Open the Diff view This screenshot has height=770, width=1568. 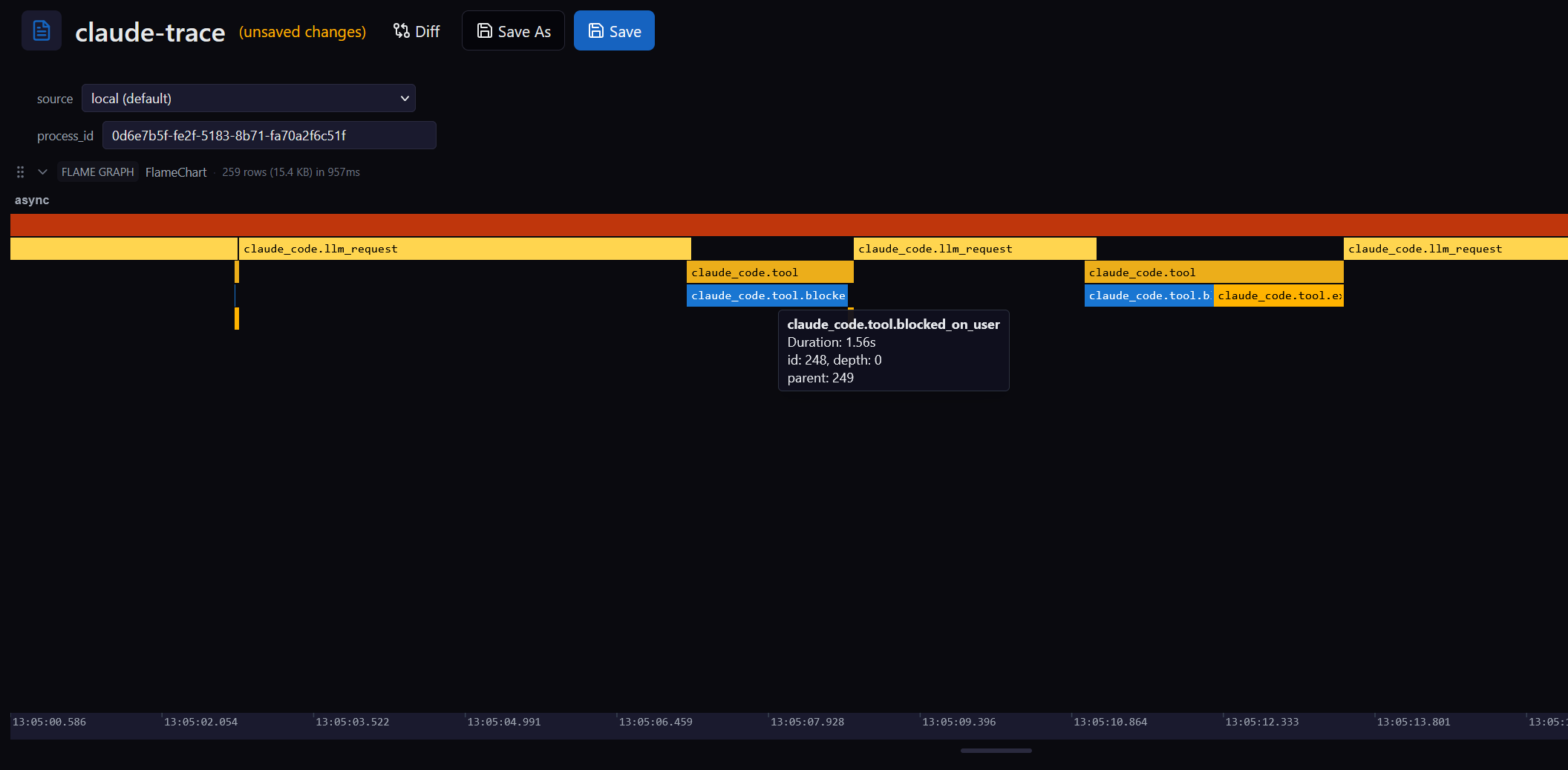click(416, 31)
